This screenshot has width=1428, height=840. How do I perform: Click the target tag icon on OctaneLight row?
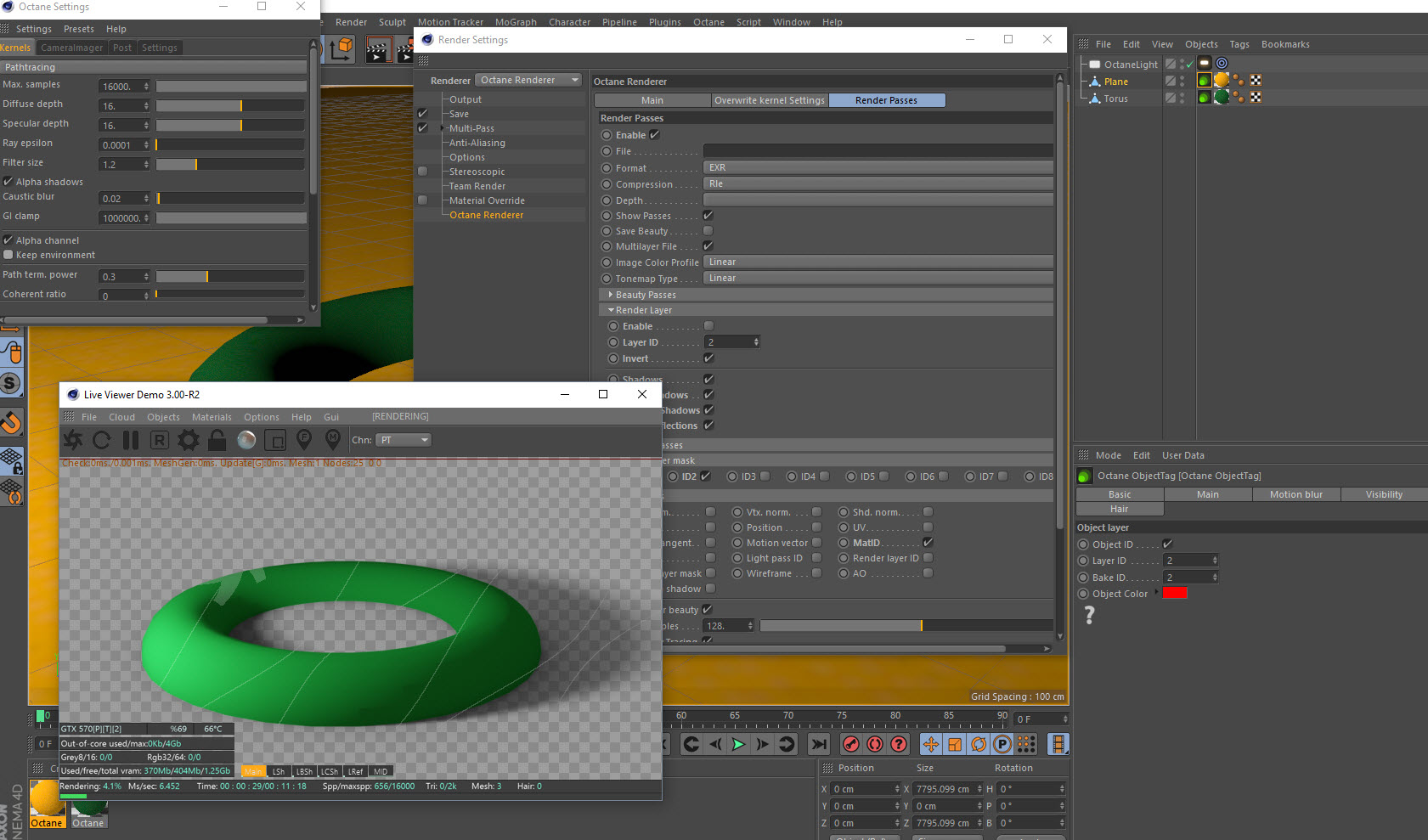(x=1222, y=63)
